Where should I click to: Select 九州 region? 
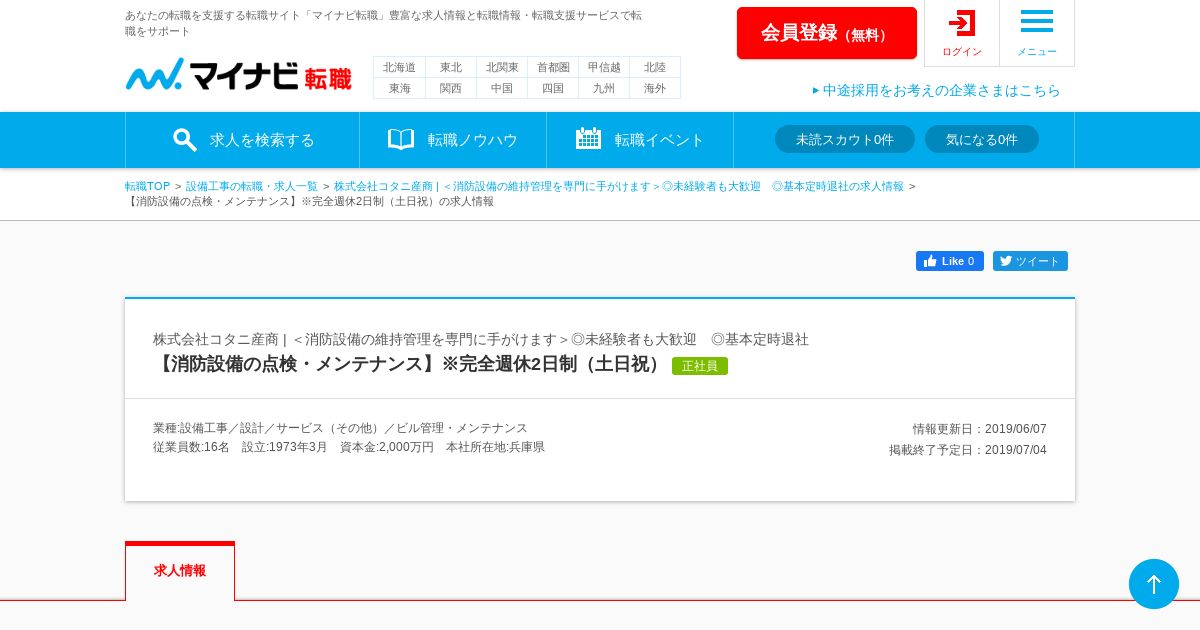click(x=604, y=88)
